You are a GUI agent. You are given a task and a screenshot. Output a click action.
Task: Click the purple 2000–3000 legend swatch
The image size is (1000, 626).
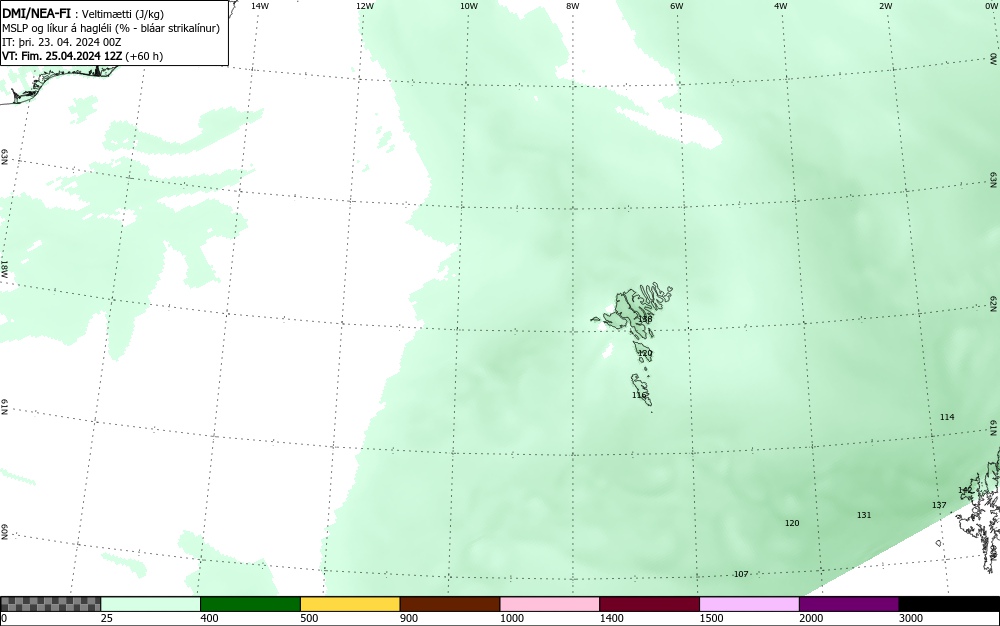849,604
